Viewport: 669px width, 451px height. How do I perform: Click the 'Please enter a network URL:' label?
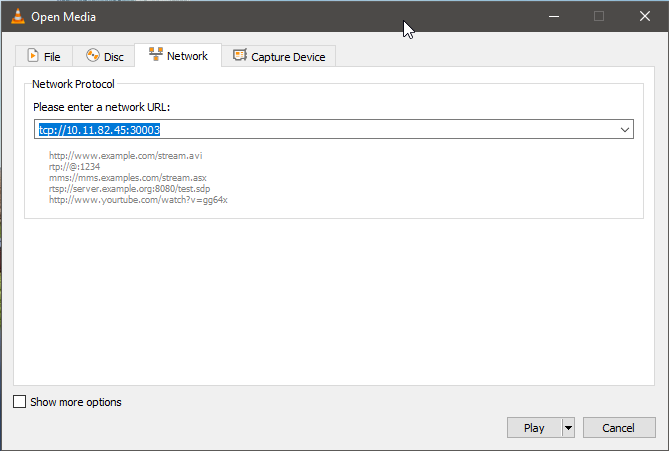pos(102,107)
